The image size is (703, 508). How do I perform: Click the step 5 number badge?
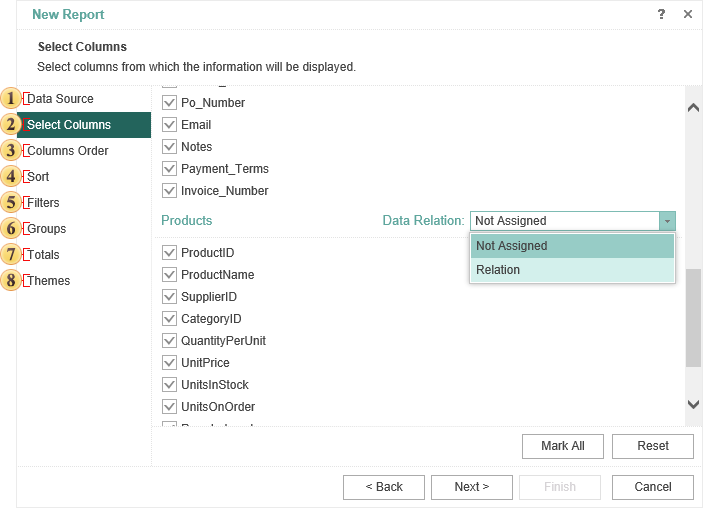pyautogui.click(x=11, y=203)
